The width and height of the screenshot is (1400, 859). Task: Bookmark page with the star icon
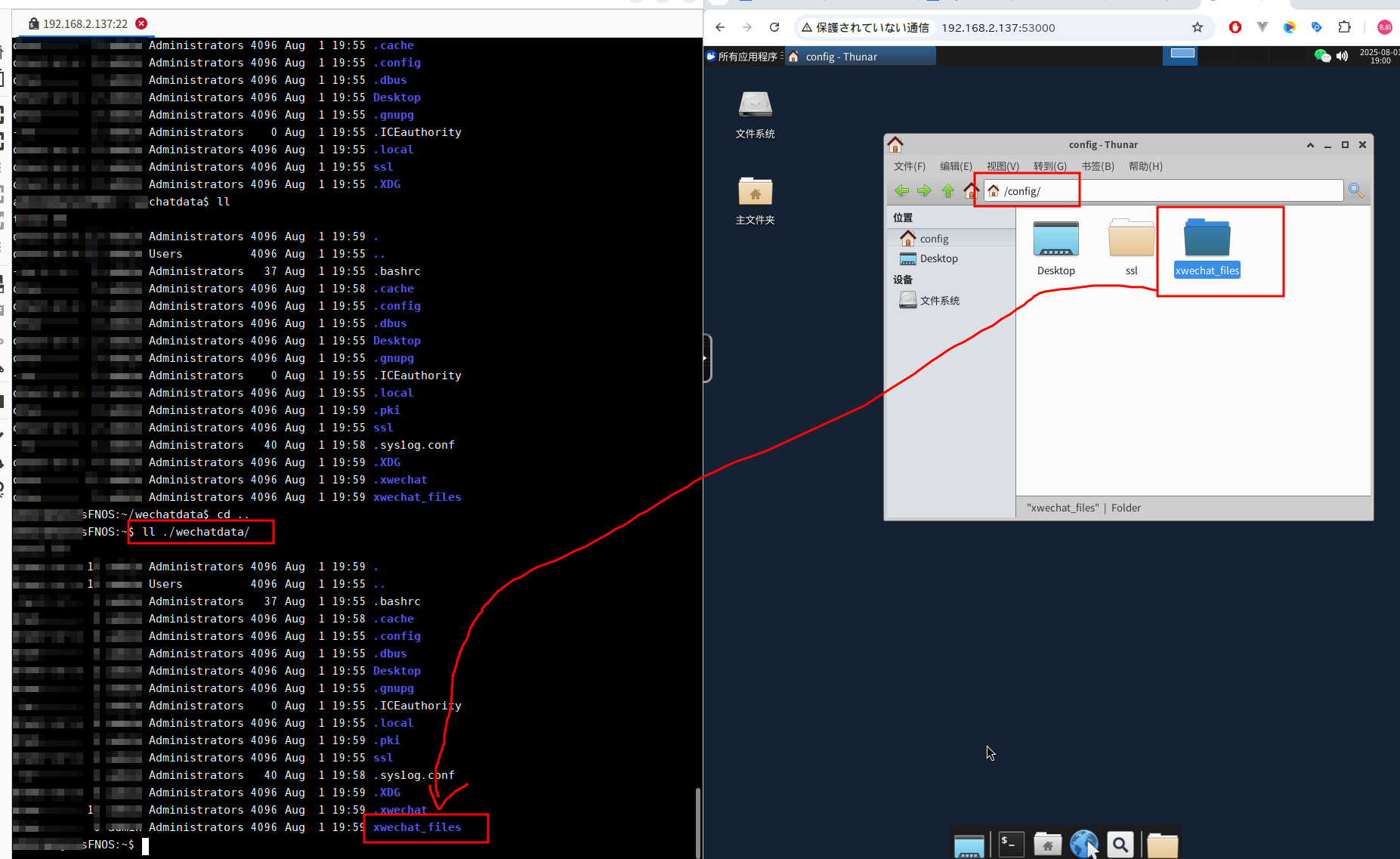pos(1197,27)
